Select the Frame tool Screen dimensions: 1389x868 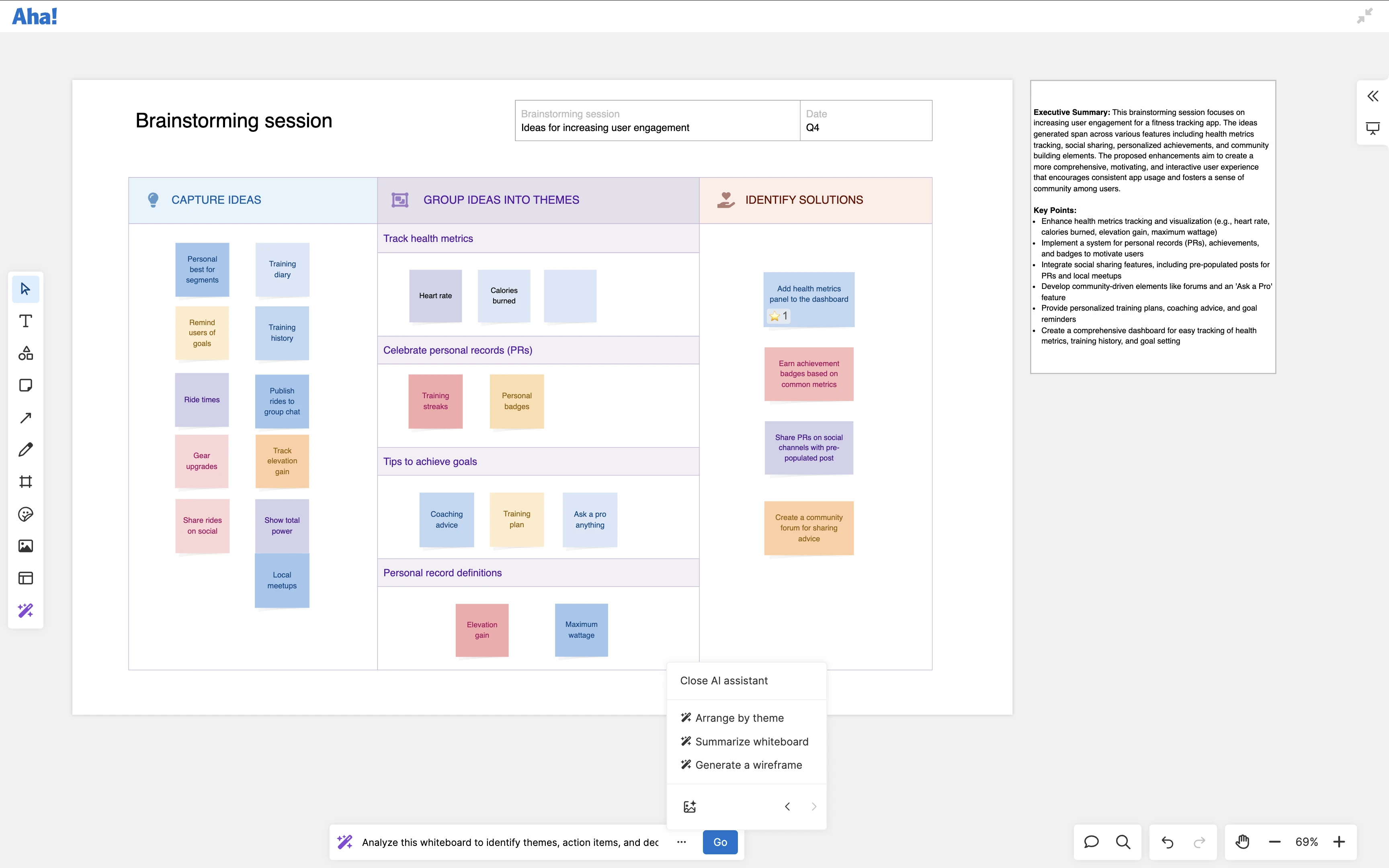pyautogui.click(x=25, y=482)
